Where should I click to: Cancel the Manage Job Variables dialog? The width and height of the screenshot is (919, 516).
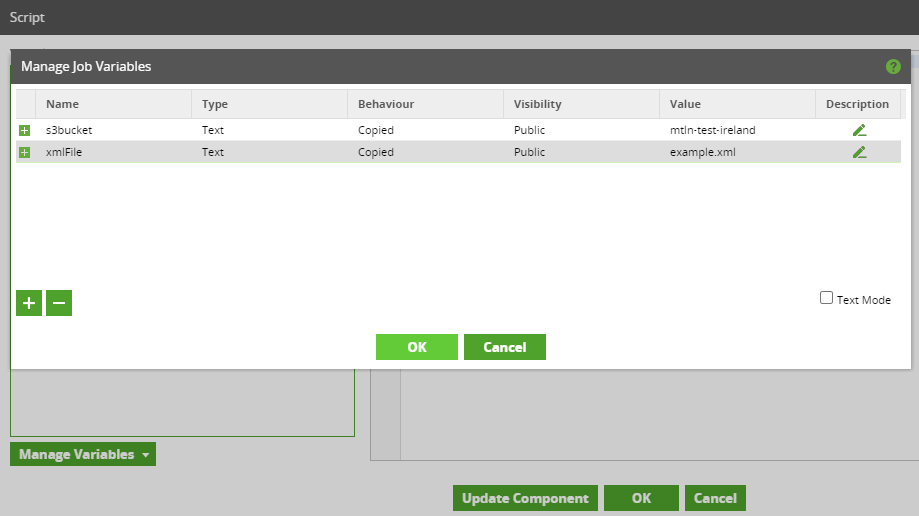(505, 347)
